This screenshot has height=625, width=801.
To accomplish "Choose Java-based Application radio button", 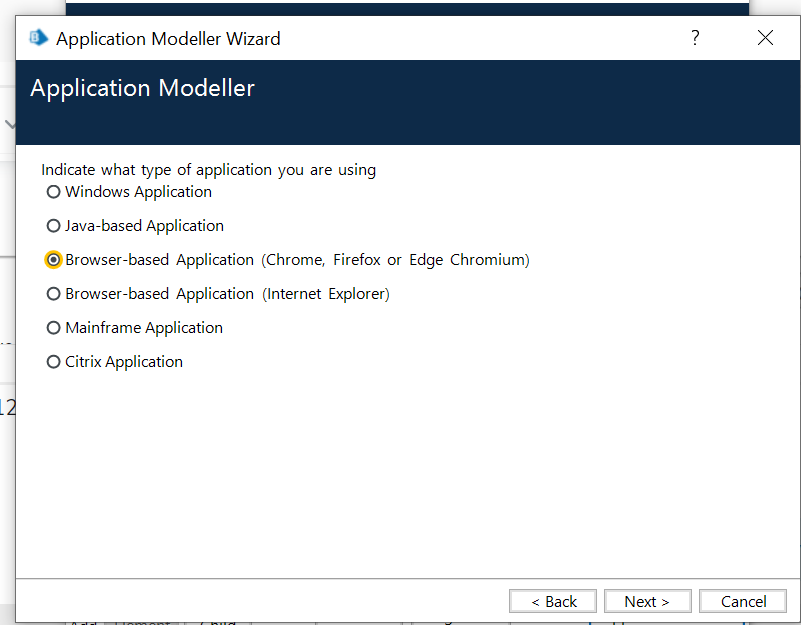I will 54,226.
